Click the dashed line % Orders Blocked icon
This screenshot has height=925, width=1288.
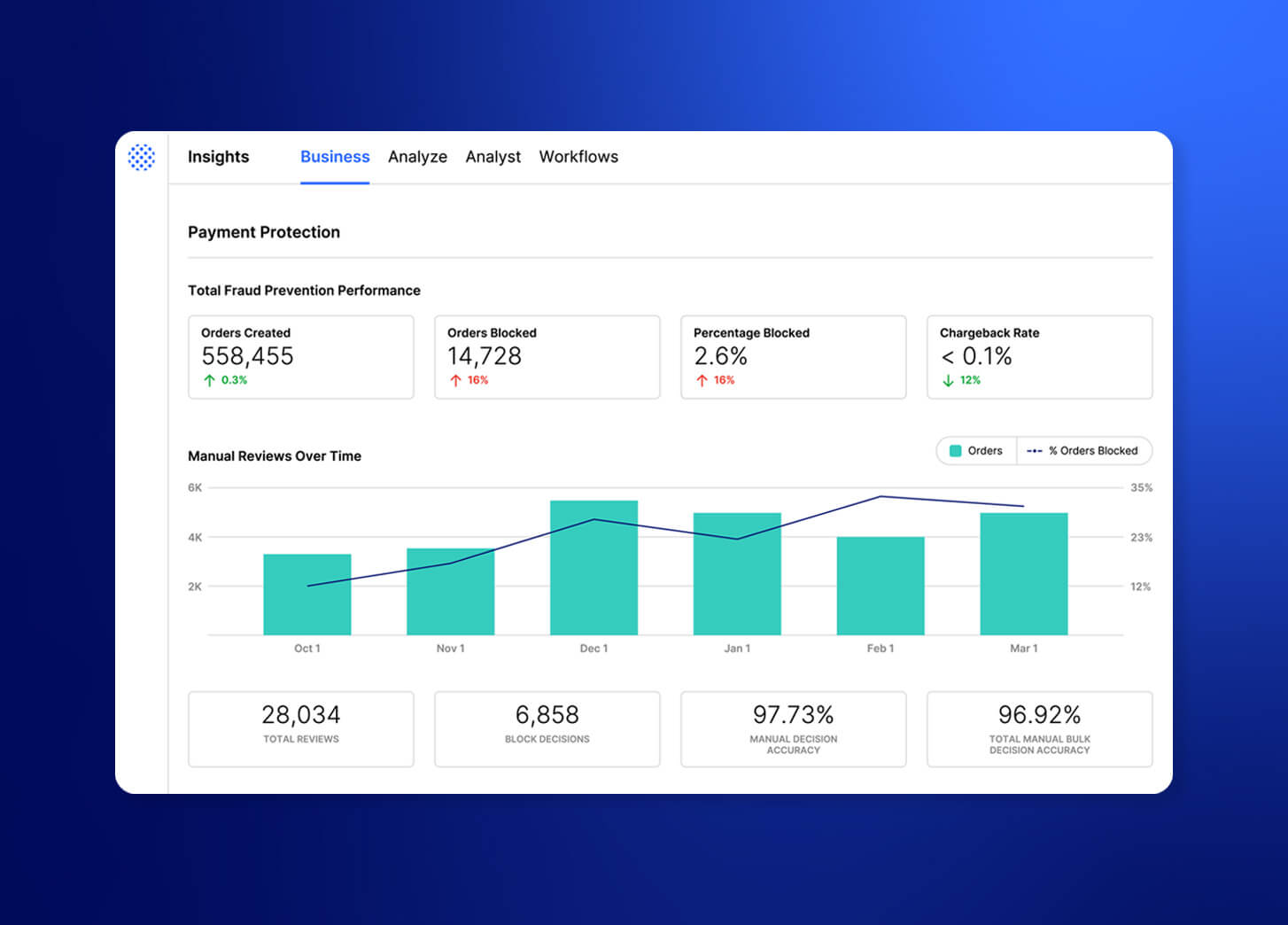click(x=1034, y=451)
